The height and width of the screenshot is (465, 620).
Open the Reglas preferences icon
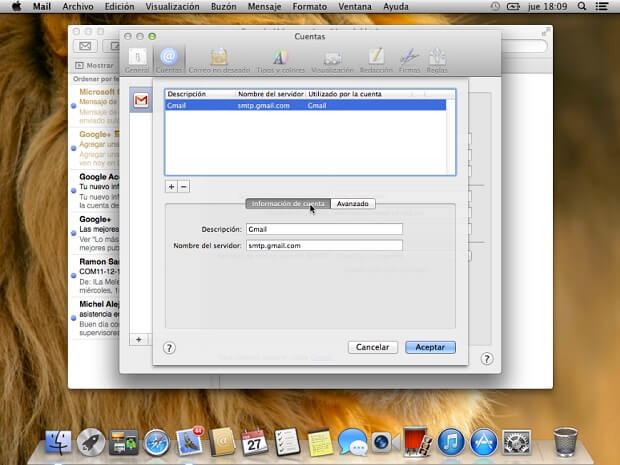[437, 58]
